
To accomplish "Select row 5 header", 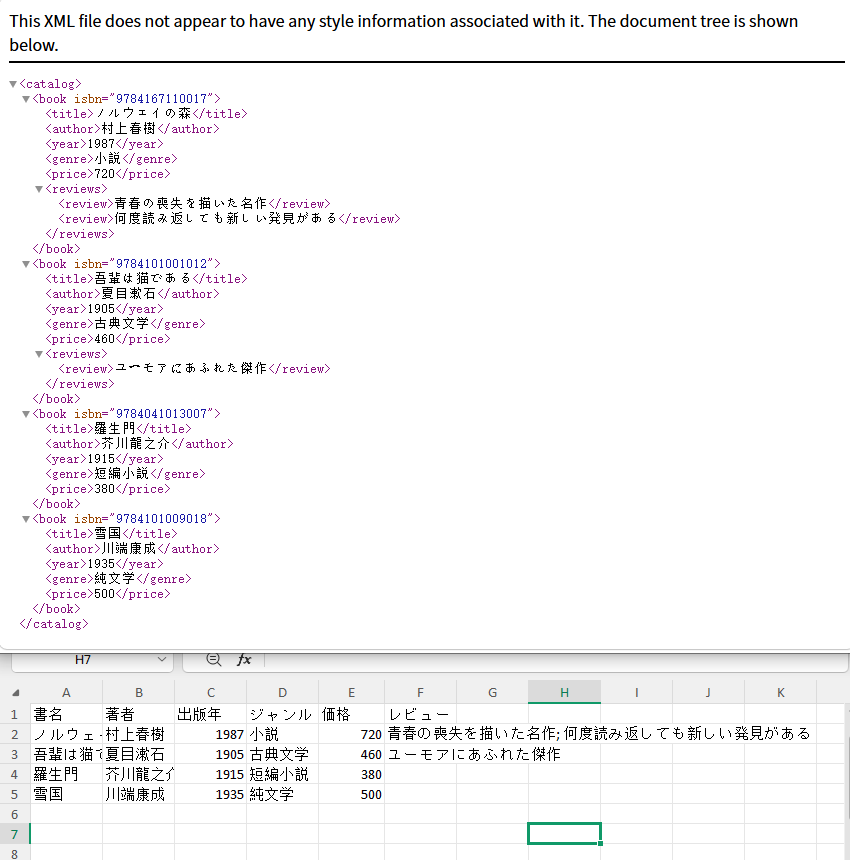I will pos(15,794).
